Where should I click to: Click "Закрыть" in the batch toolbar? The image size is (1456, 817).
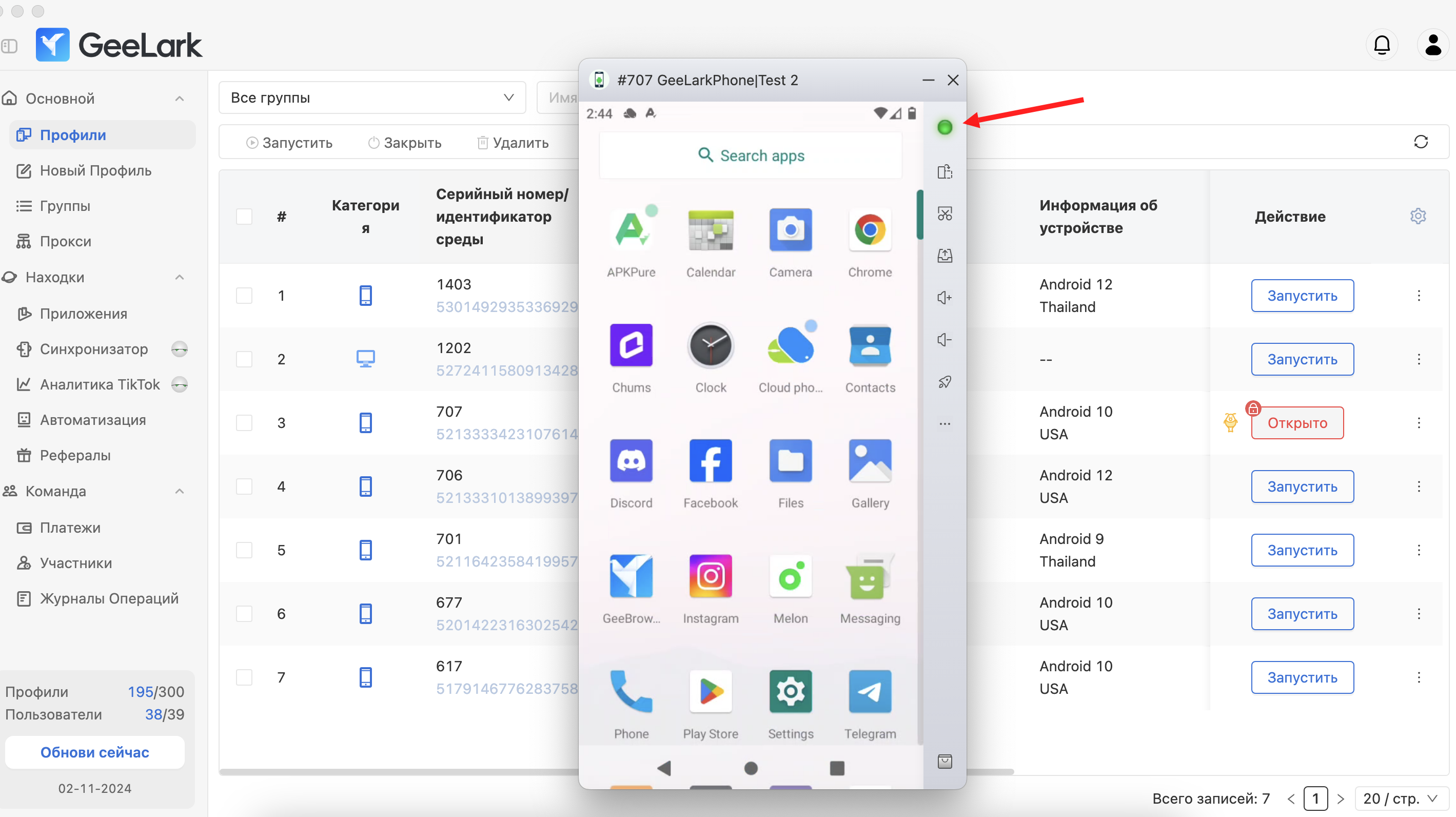(405, 143)
